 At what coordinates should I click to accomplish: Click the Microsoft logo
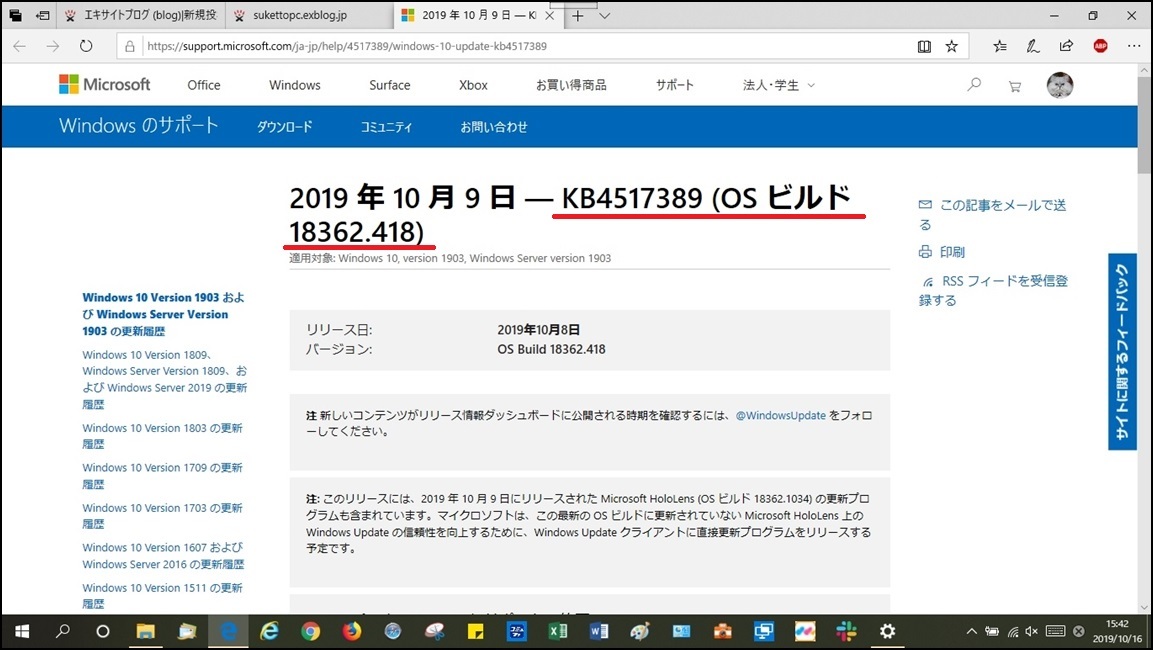coord(104,85)
